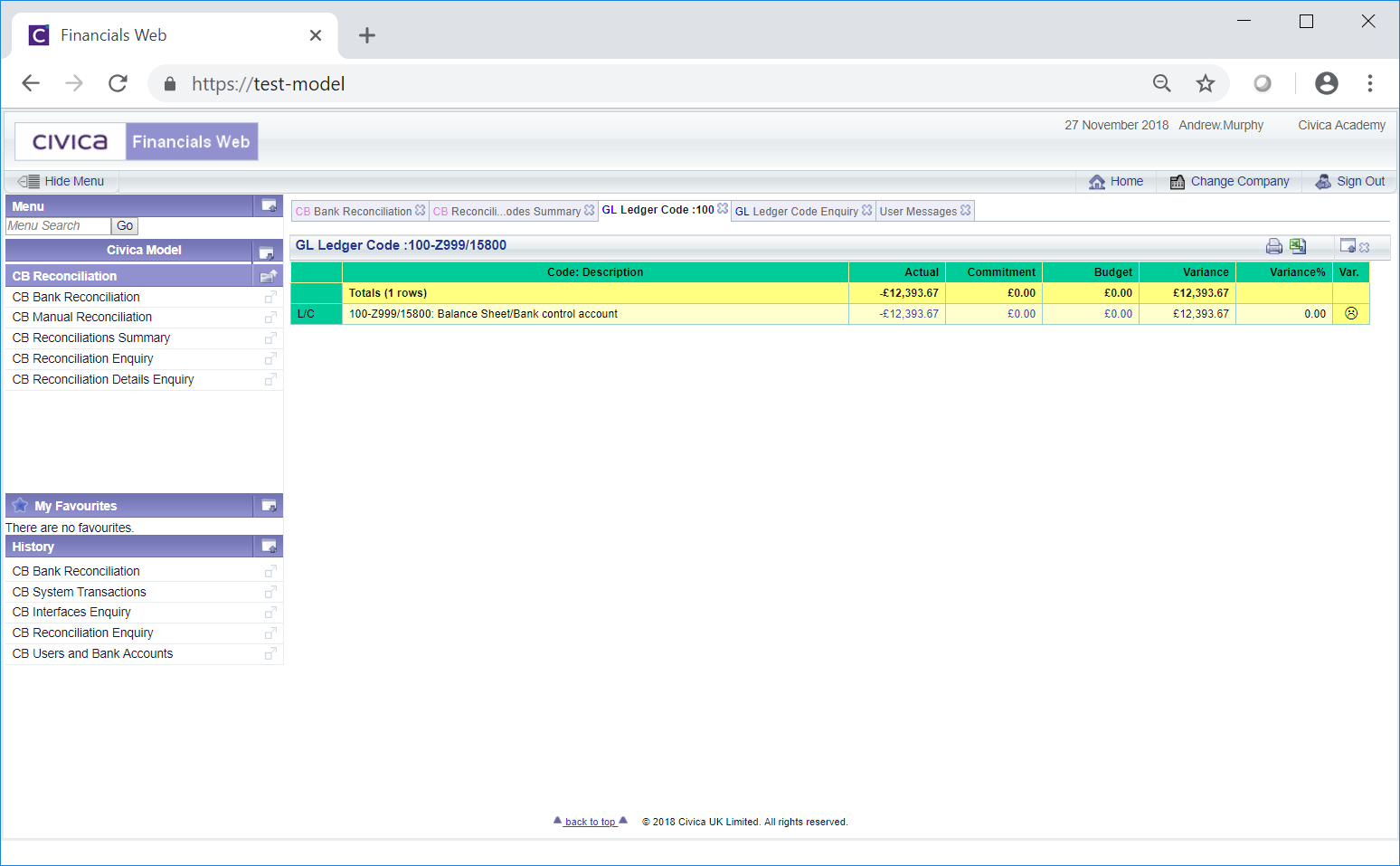
Task: Switch to GL Ledger Code Enquiry tab
Action: (x=796, y=211)
